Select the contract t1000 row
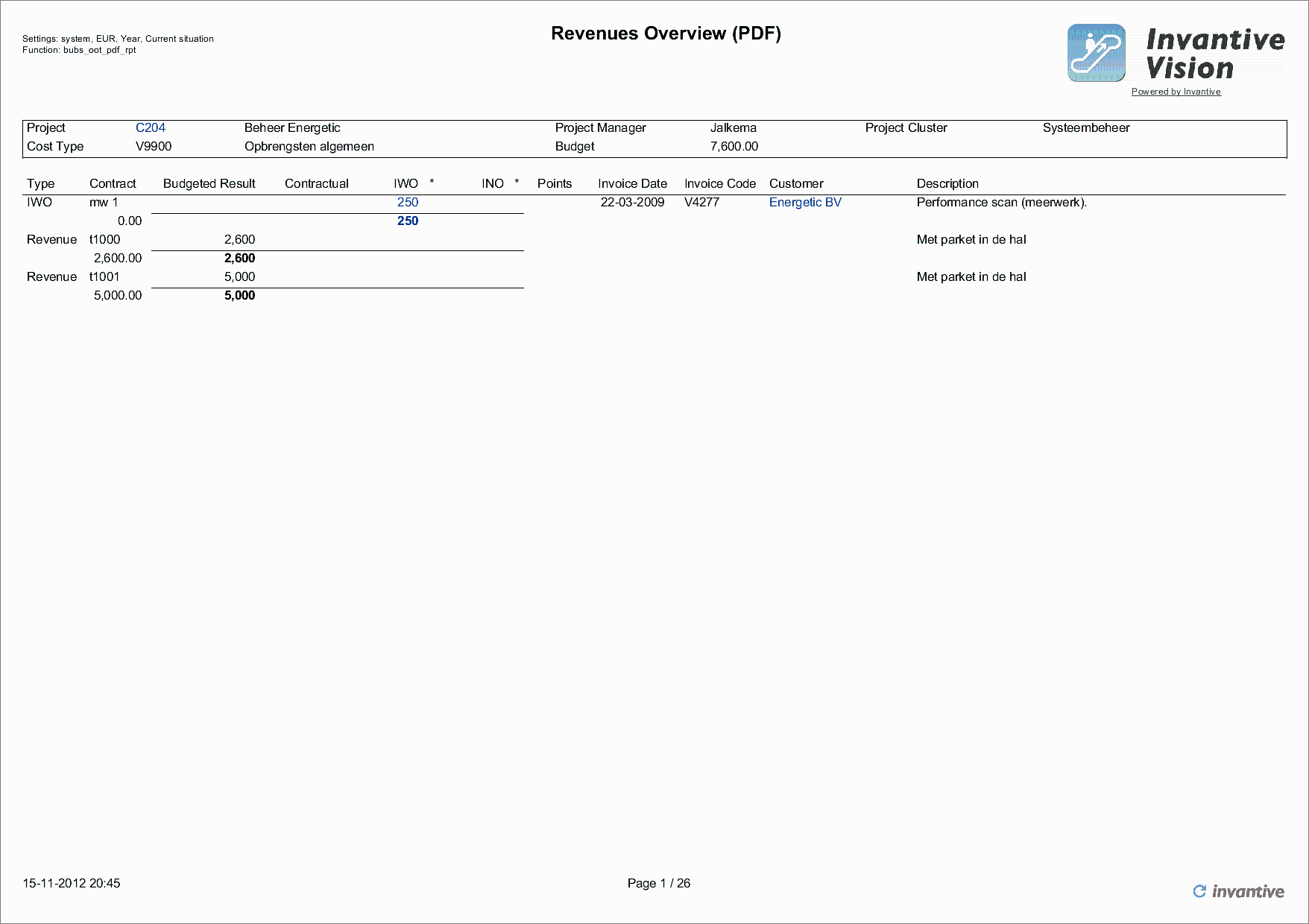Image resolution: width=1309 pixels, height=924 pixels. tap(104, 239)
